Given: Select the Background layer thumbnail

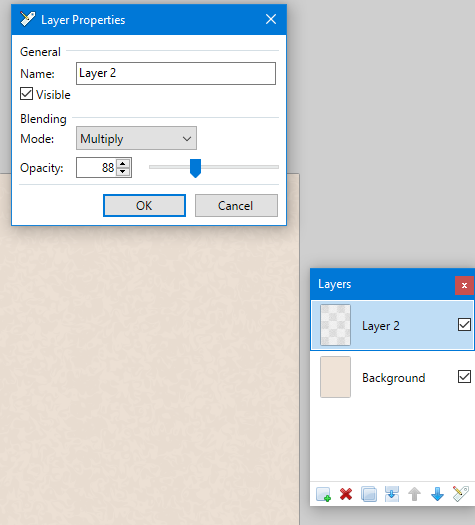Looking at the screenshot, I should tap(335, 377).
